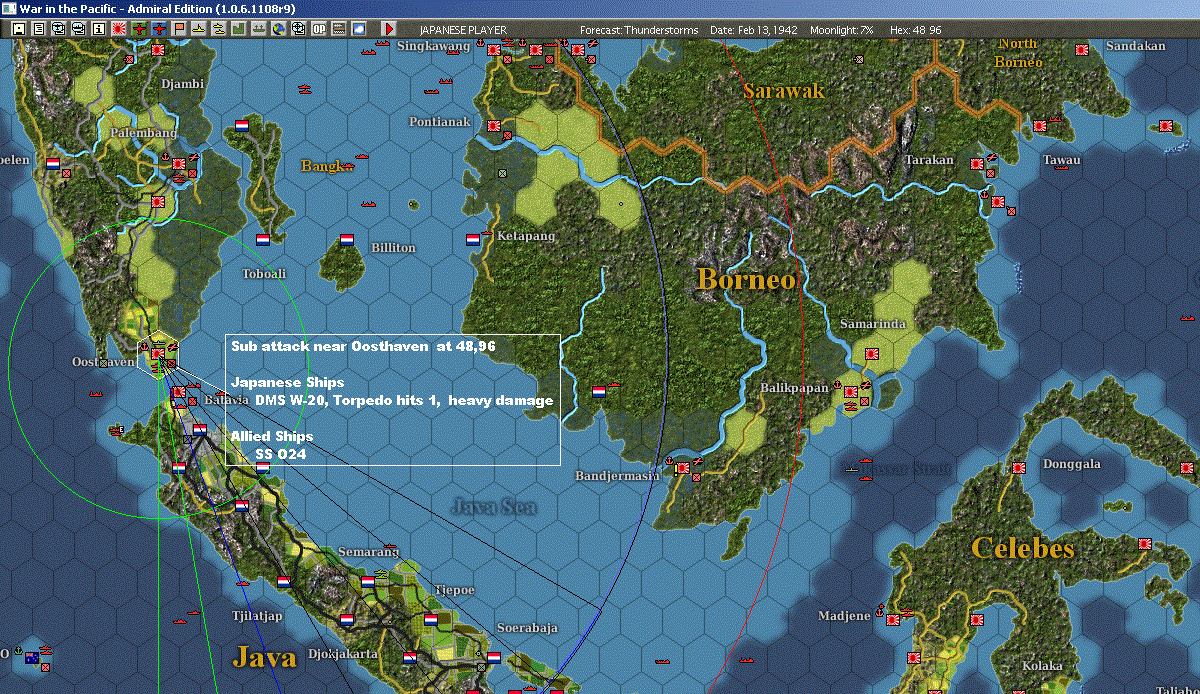Click the green ships in port icon
Screen dimensions: 1200x694
[x=258, y=29]
